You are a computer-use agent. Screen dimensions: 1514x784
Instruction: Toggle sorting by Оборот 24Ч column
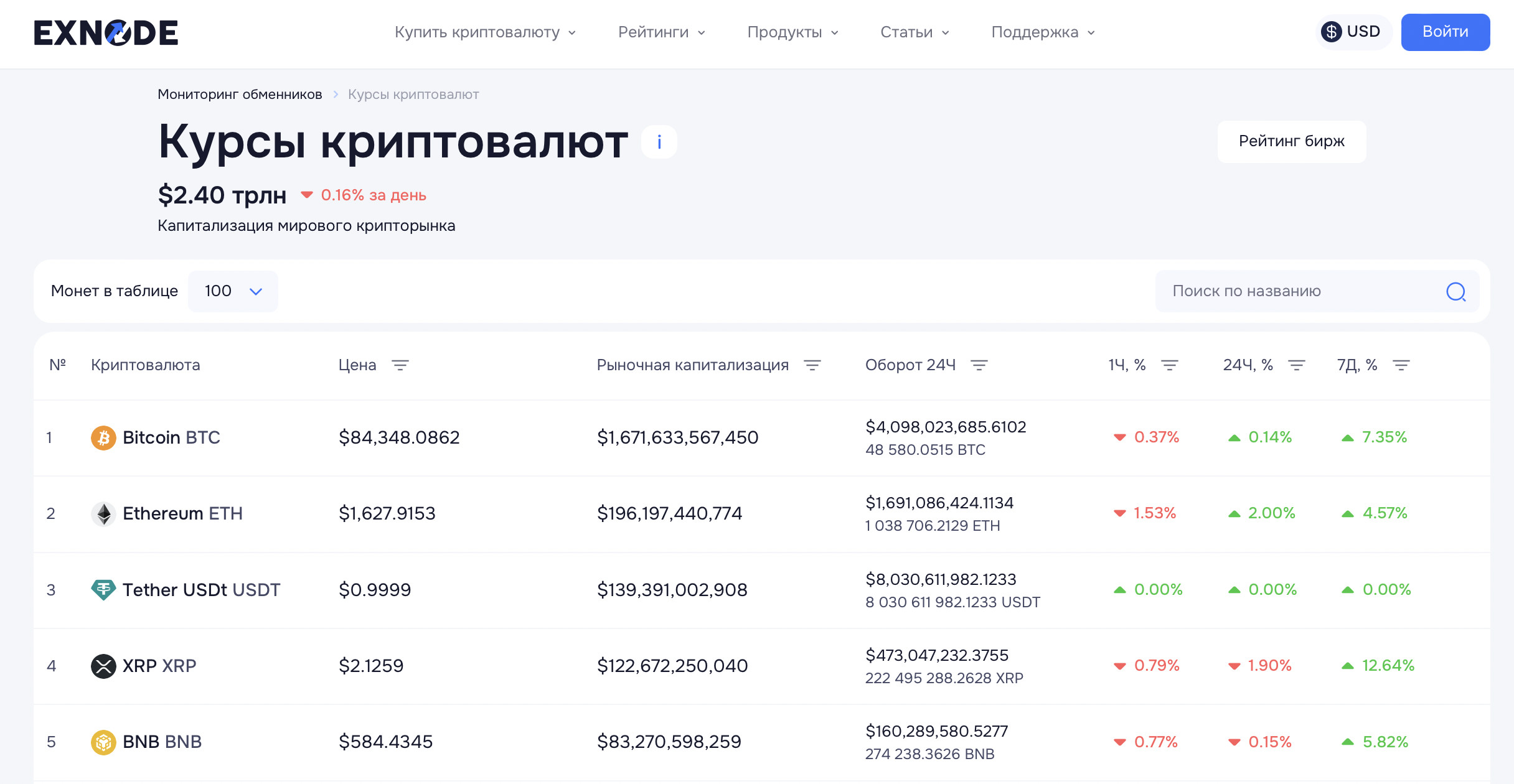[979, 365]
